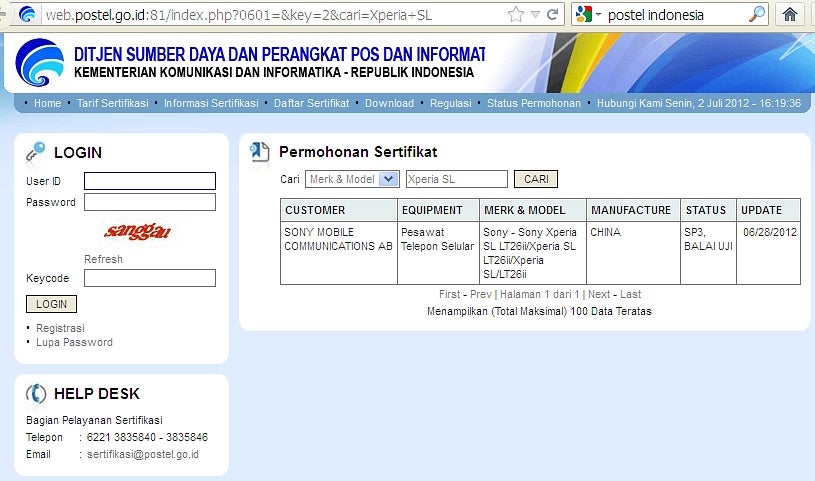
Task: Select the SONY MOBILE COMMUNICATIONS AB cell
Action: tap(339, 253)
